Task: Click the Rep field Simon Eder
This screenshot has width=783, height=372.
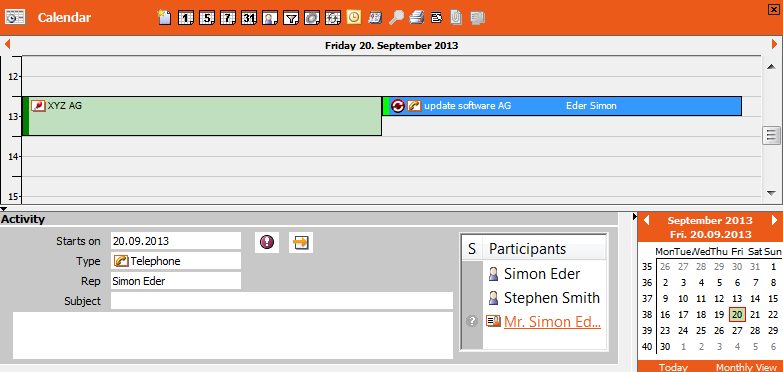Action: (176, 281)
